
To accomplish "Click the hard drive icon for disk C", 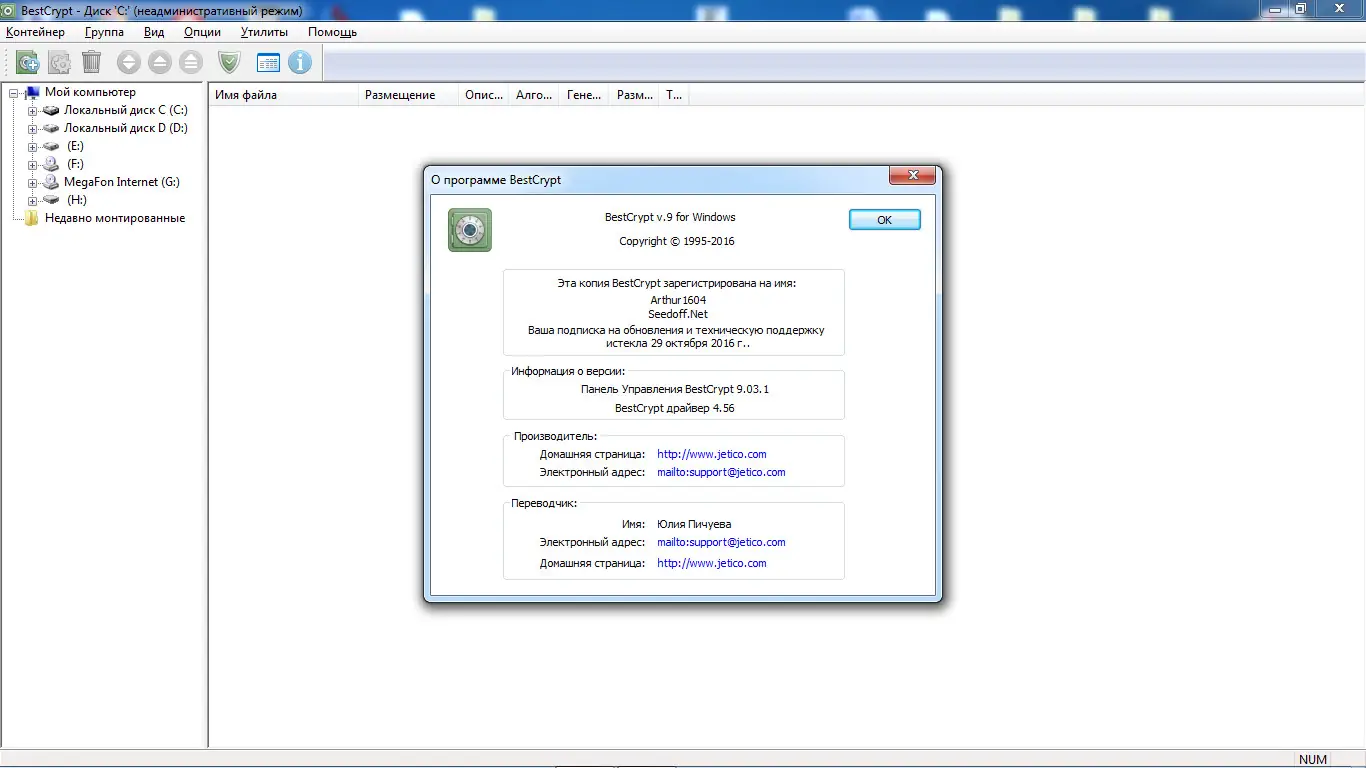I will click(x=51, y=110).
